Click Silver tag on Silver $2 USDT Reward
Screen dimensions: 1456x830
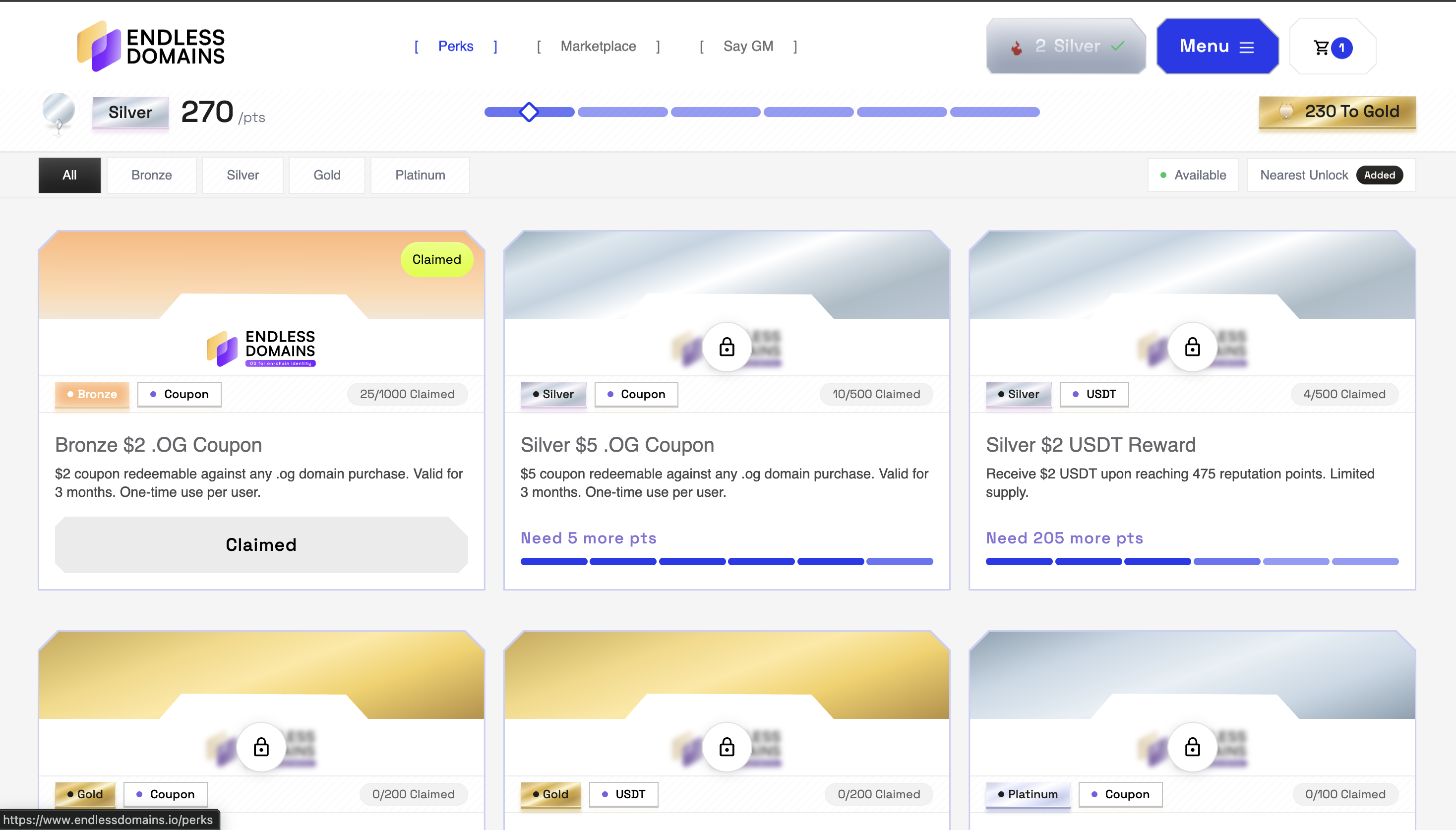coord(1019,395)
